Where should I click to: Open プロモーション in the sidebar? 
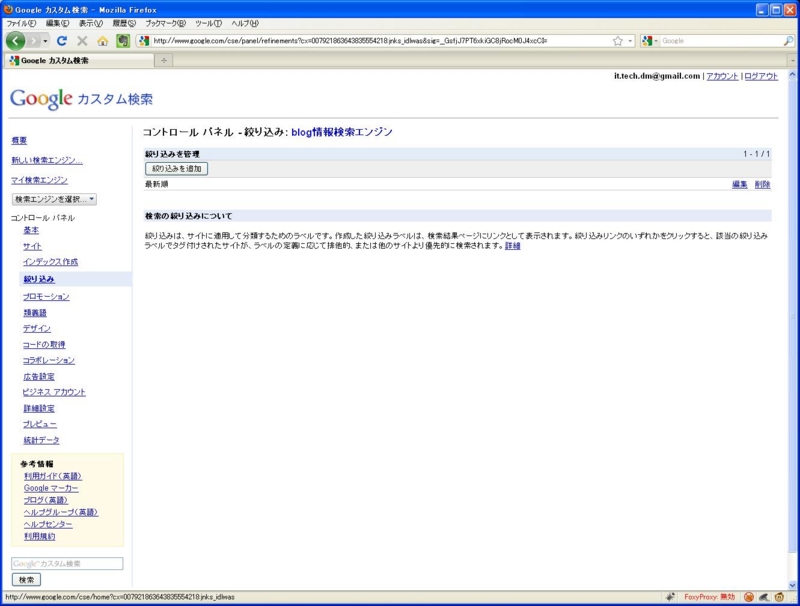pos(46,296)
